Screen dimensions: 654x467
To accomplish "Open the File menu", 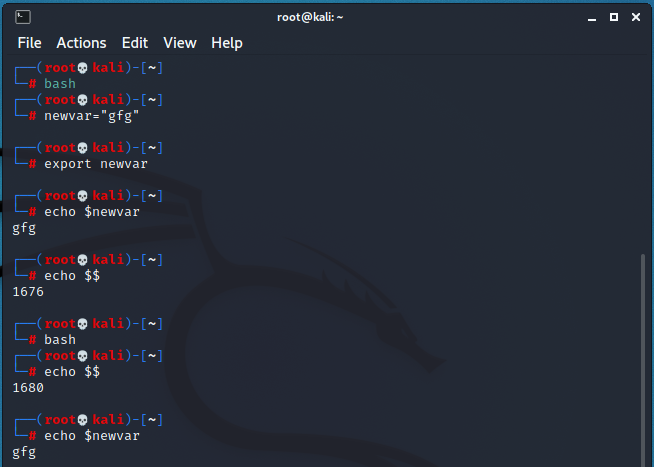I will coord(29,43).
